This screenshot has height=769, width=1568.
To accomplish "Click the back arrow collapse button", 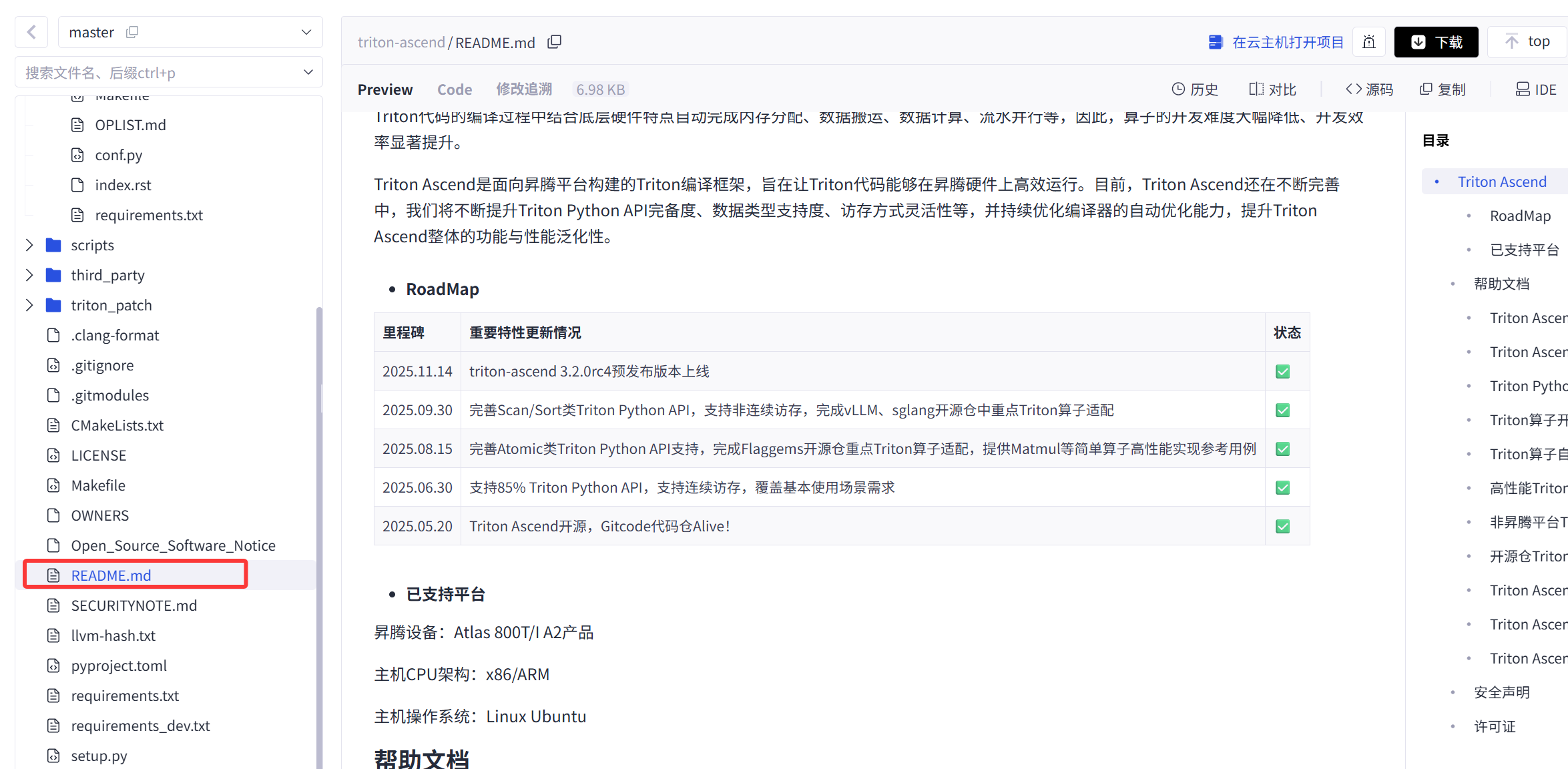I will (31, 32).
